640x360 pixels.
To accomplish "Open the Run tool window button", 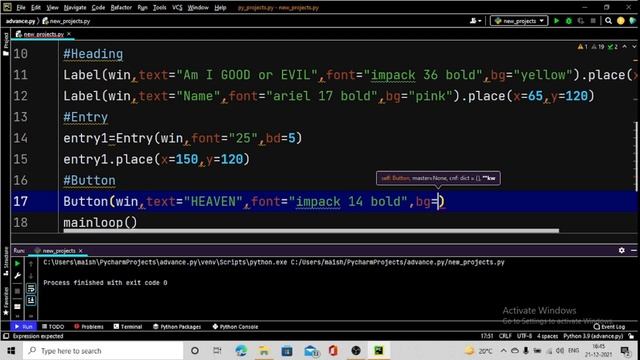I will (24, 327).
